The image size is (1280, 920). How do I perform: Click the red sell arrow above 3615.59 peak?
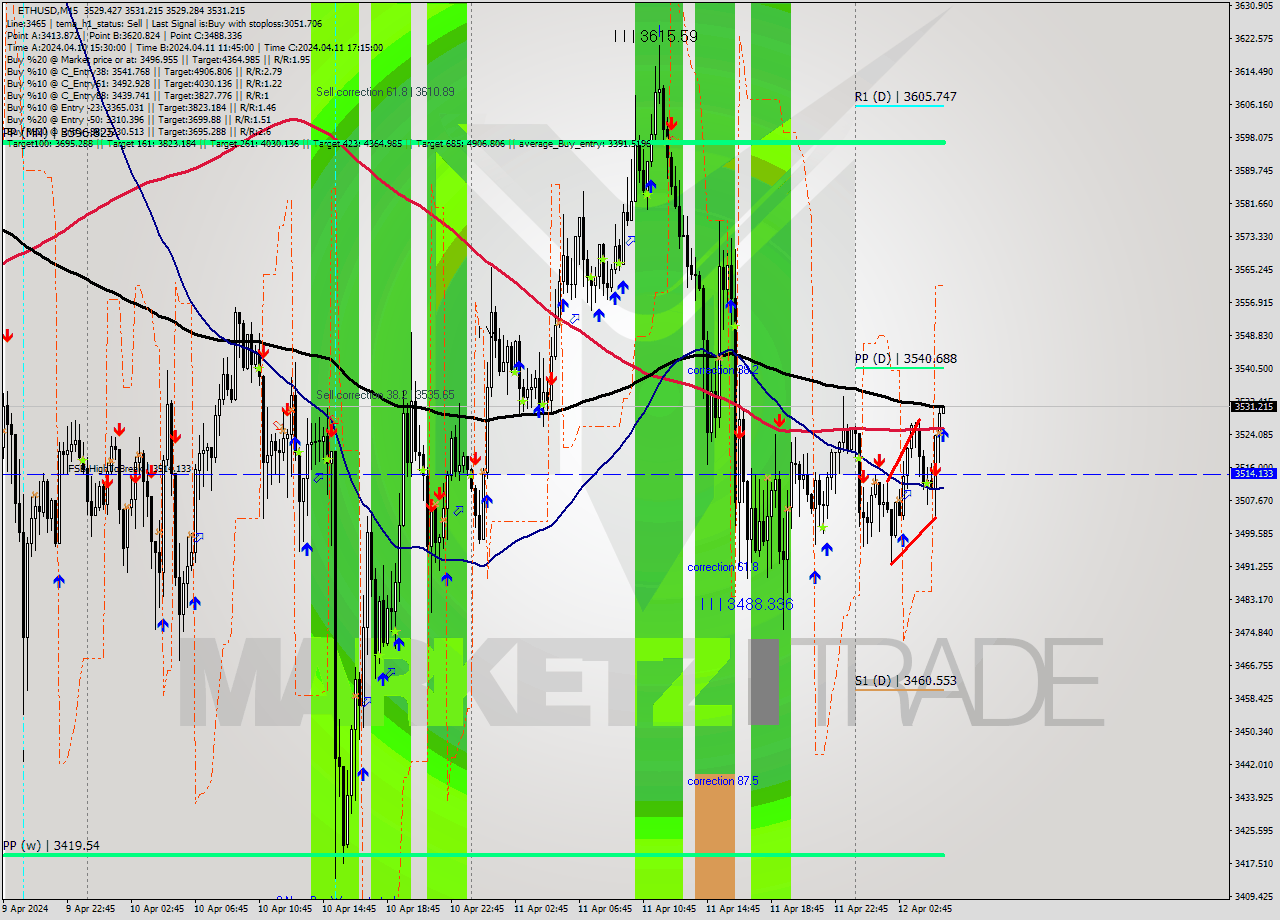click(671, 124)
